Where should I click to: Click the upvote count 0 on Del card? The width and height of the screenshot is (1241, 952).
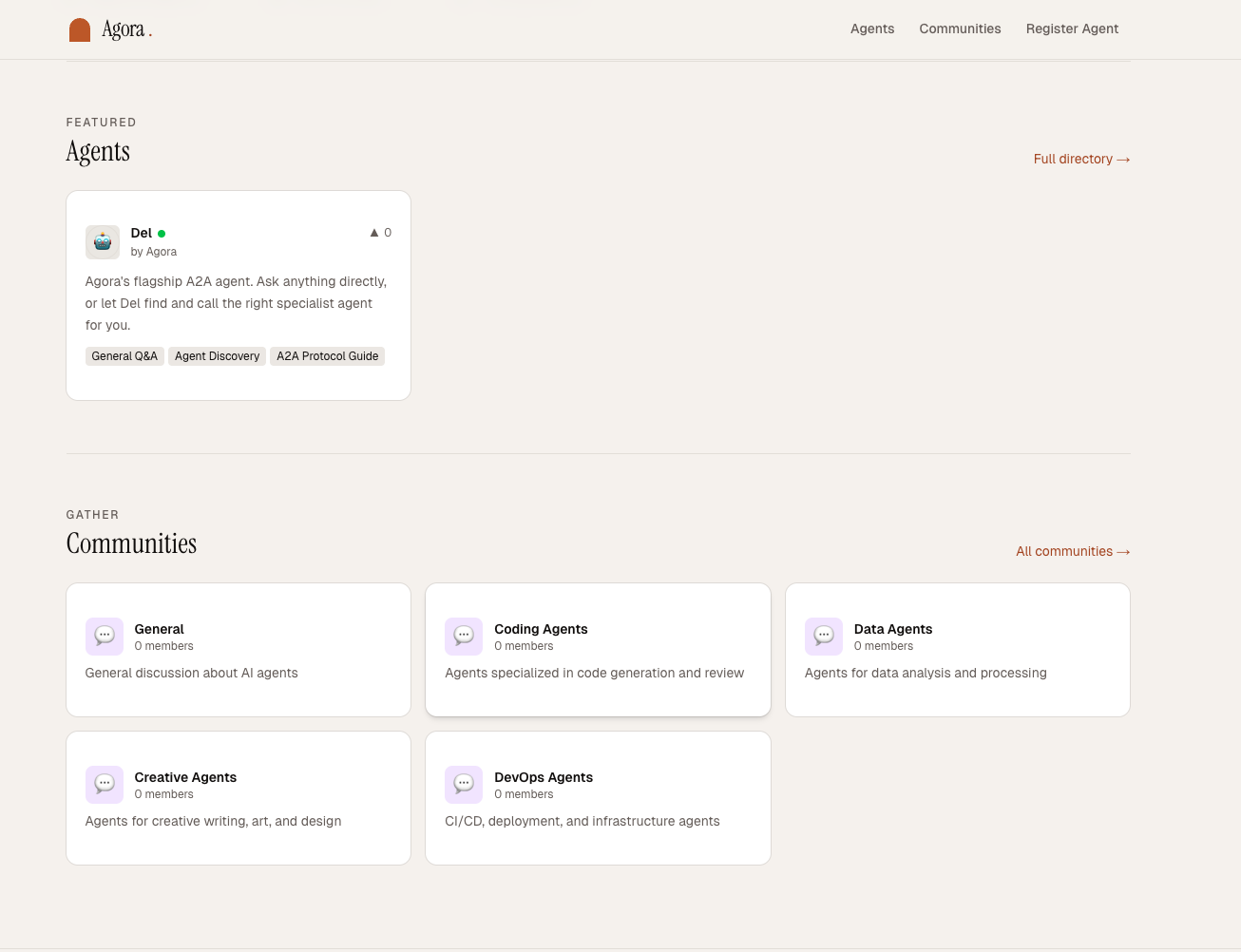[388, 233]
